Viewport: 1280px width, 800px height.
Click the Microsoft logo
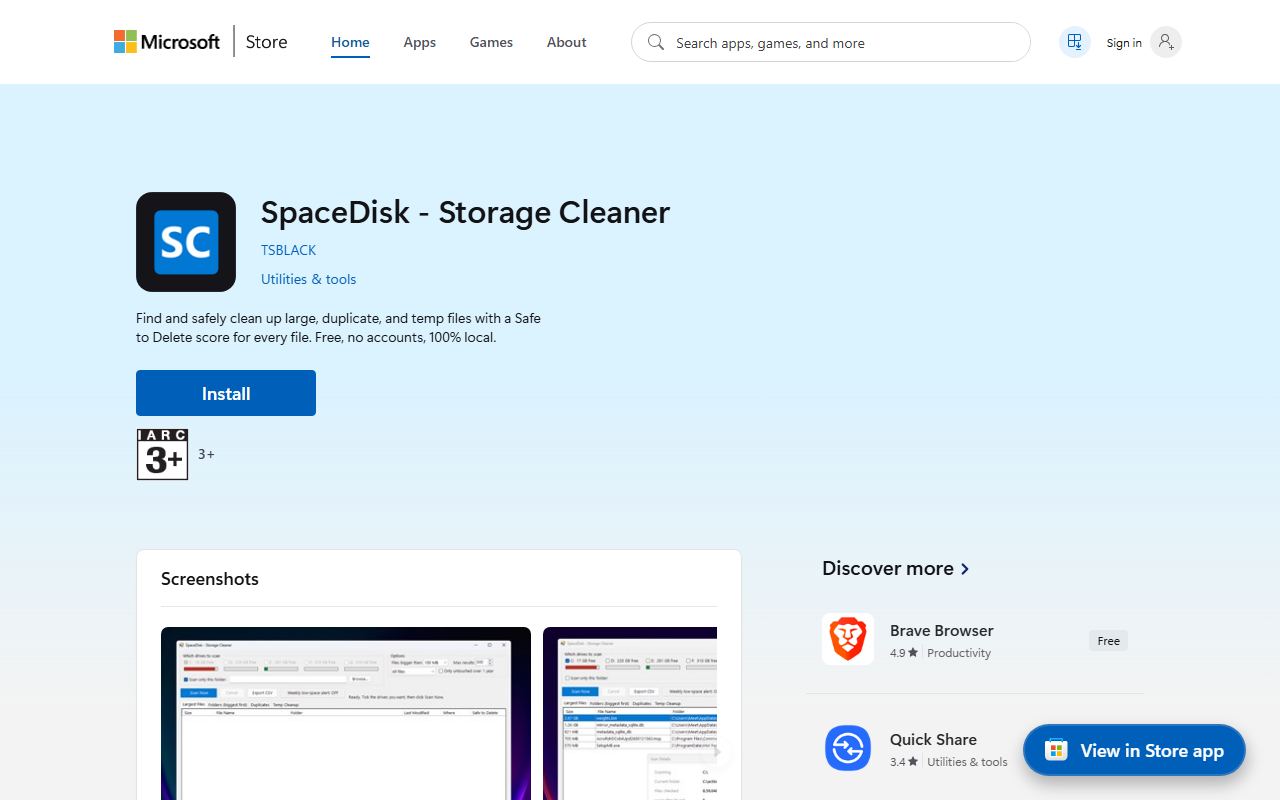tap(166, 42)
